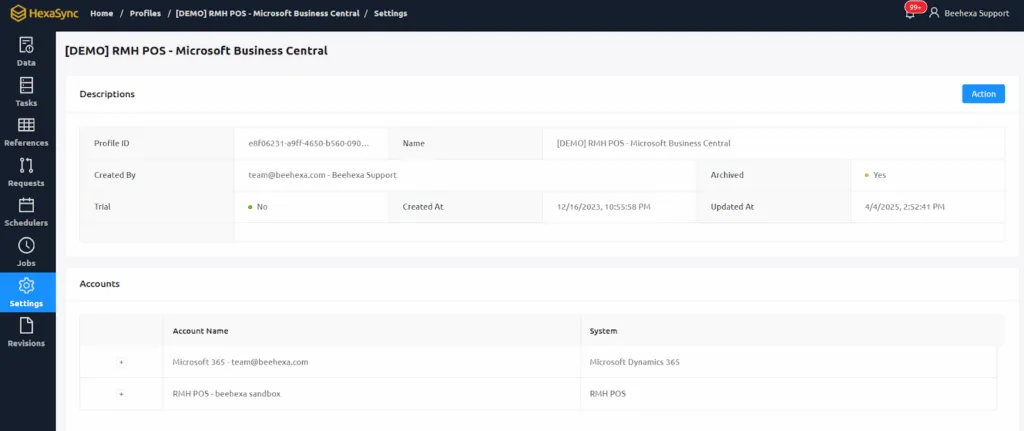
Task: Open the Tasks sidebar icon
Action: 27,86
